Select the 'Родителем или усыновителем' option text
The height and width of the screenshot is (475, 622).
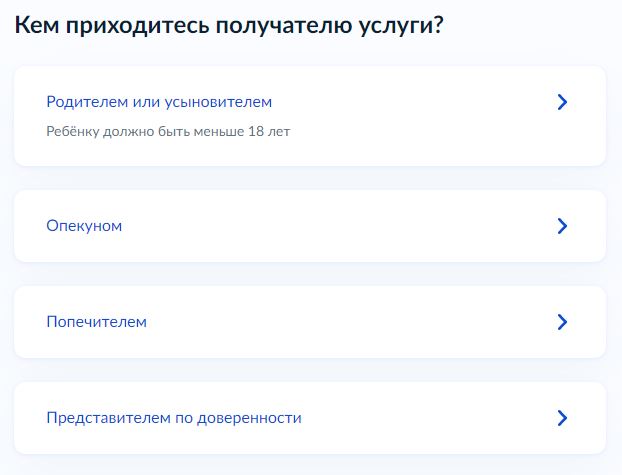[x=159, y=102]
